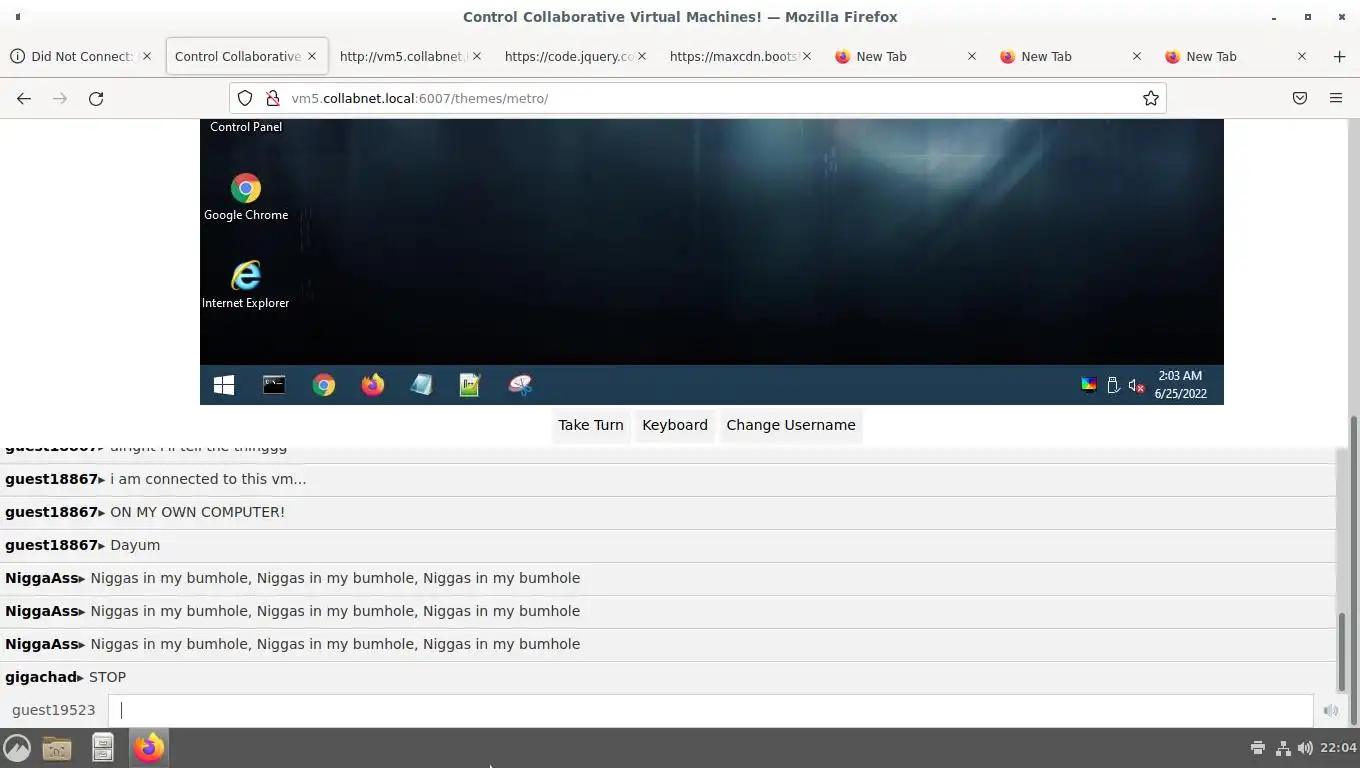Focus the chat message input field
1360x768 pixels.
click(710, 710)
